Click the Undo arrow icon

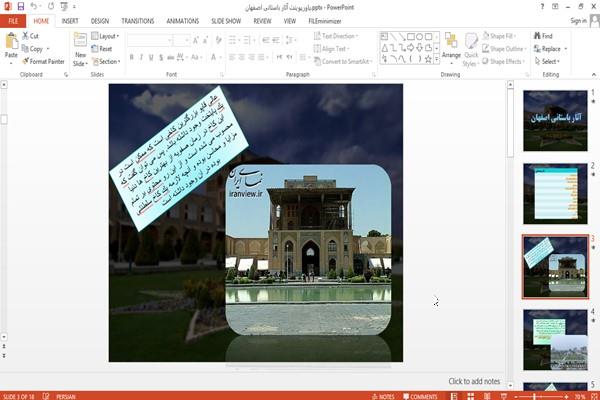pos(34,7)
